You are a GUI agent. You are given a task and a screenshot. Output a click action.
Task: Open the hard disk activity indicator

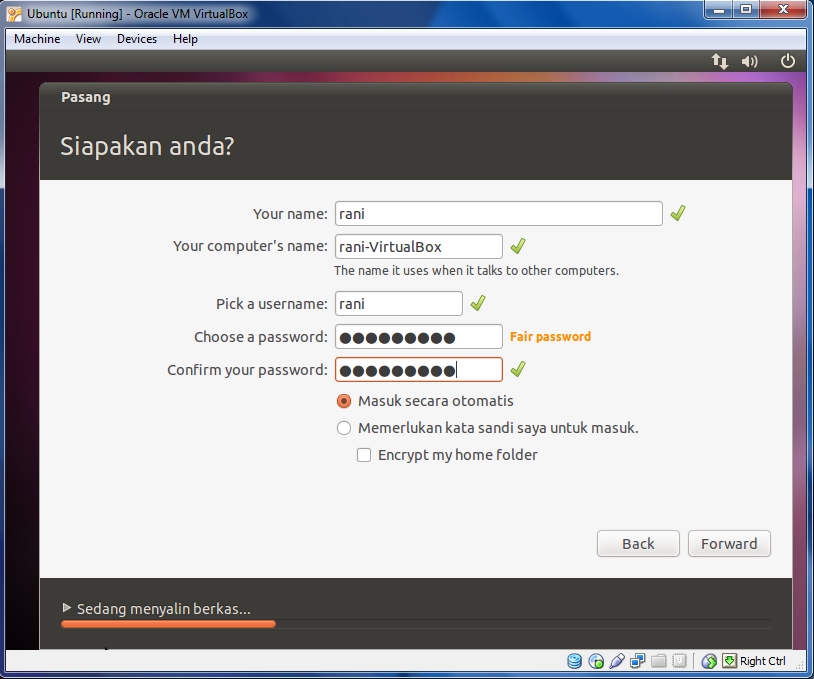[x=574, y=661]
